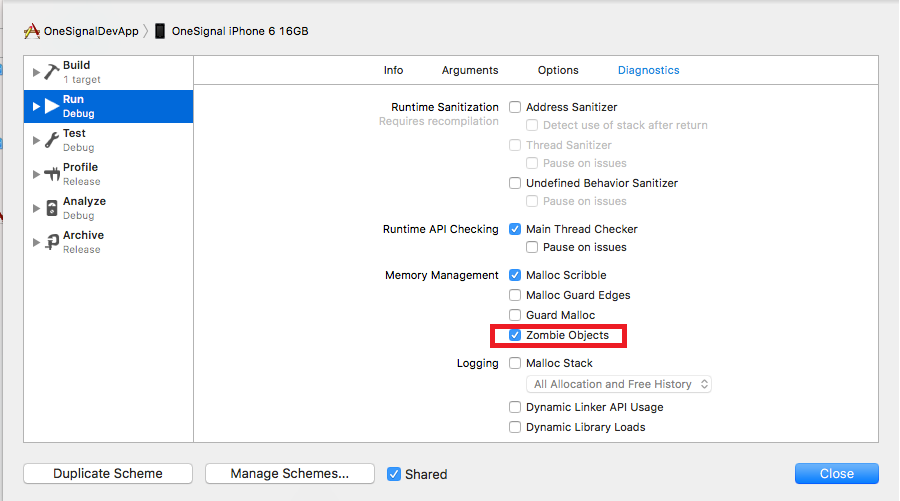Open All Allocation and Free History dropdown
The height and width of the screenshot is (501, 900).
click(x=619, y=384)
